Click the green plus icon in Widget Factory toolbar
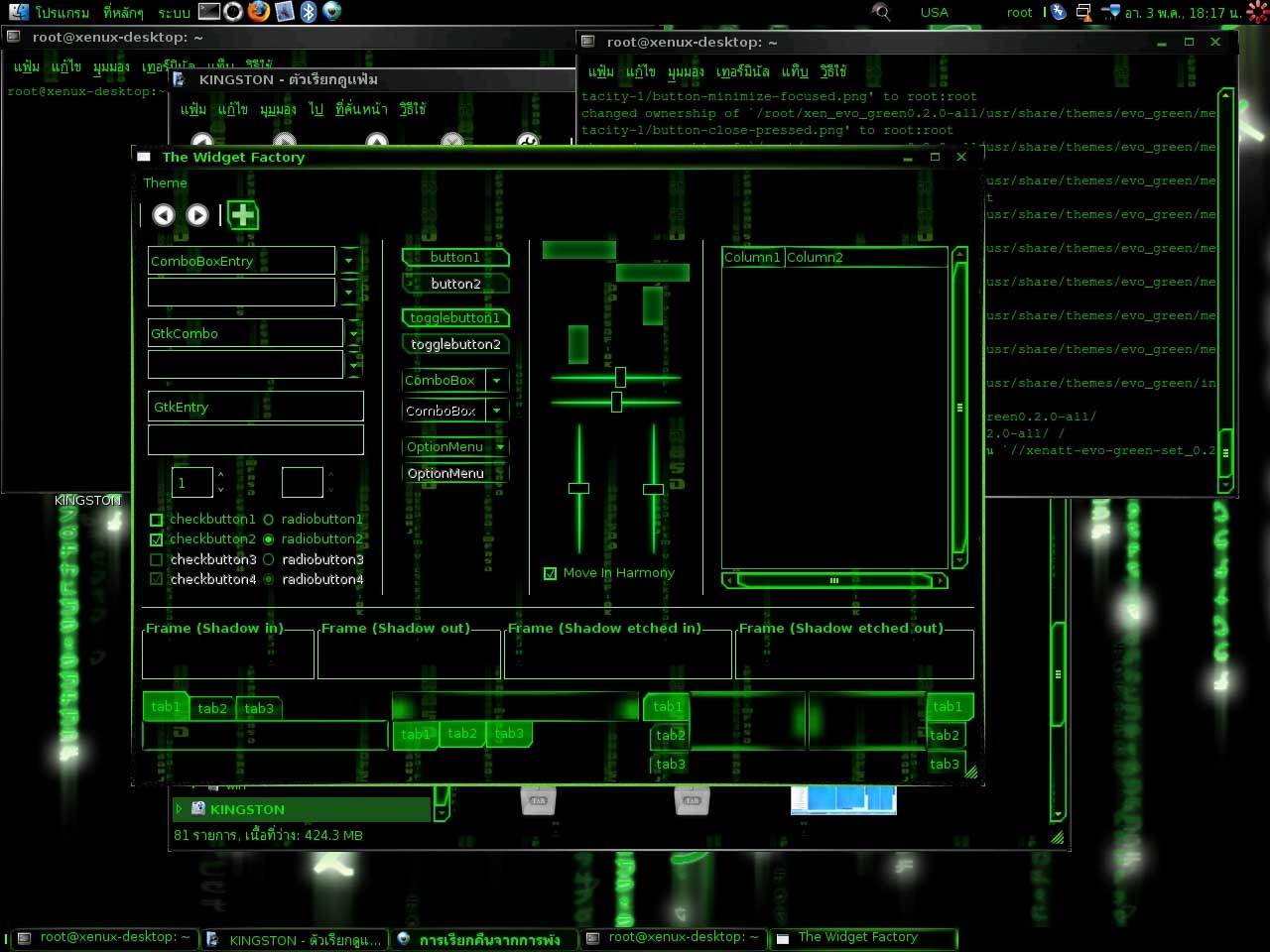Screen dimensions: 1270x952 click(x=243, y=215)
